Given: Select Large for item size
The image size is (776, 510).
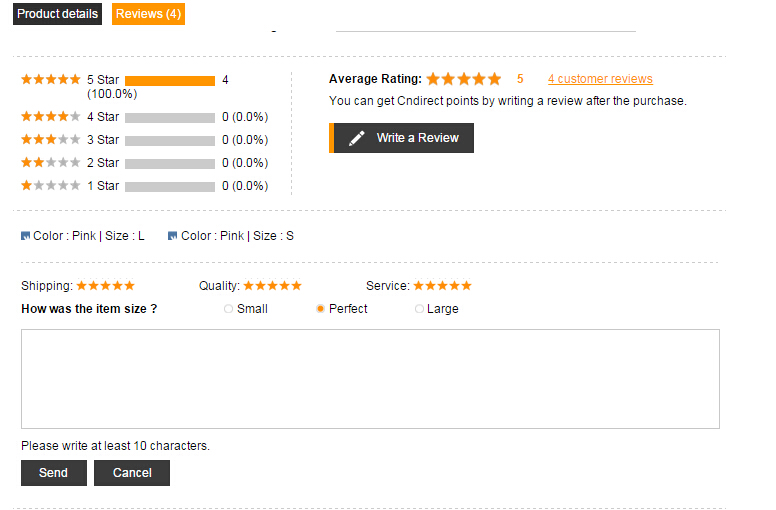Looking at the screenshot, I should pos(419,309).
